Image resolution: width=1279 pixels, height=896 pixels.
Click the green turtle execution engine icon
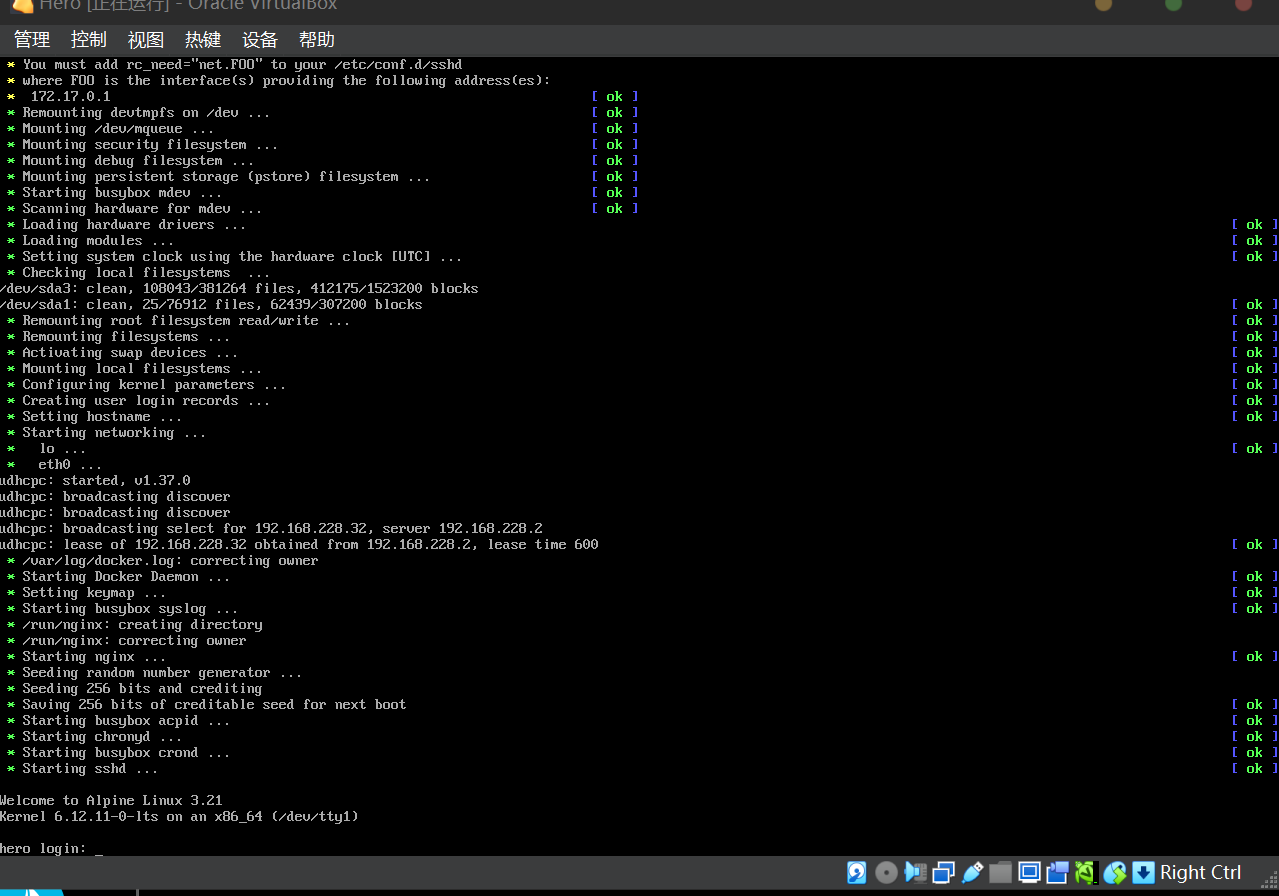point(1086,873)
